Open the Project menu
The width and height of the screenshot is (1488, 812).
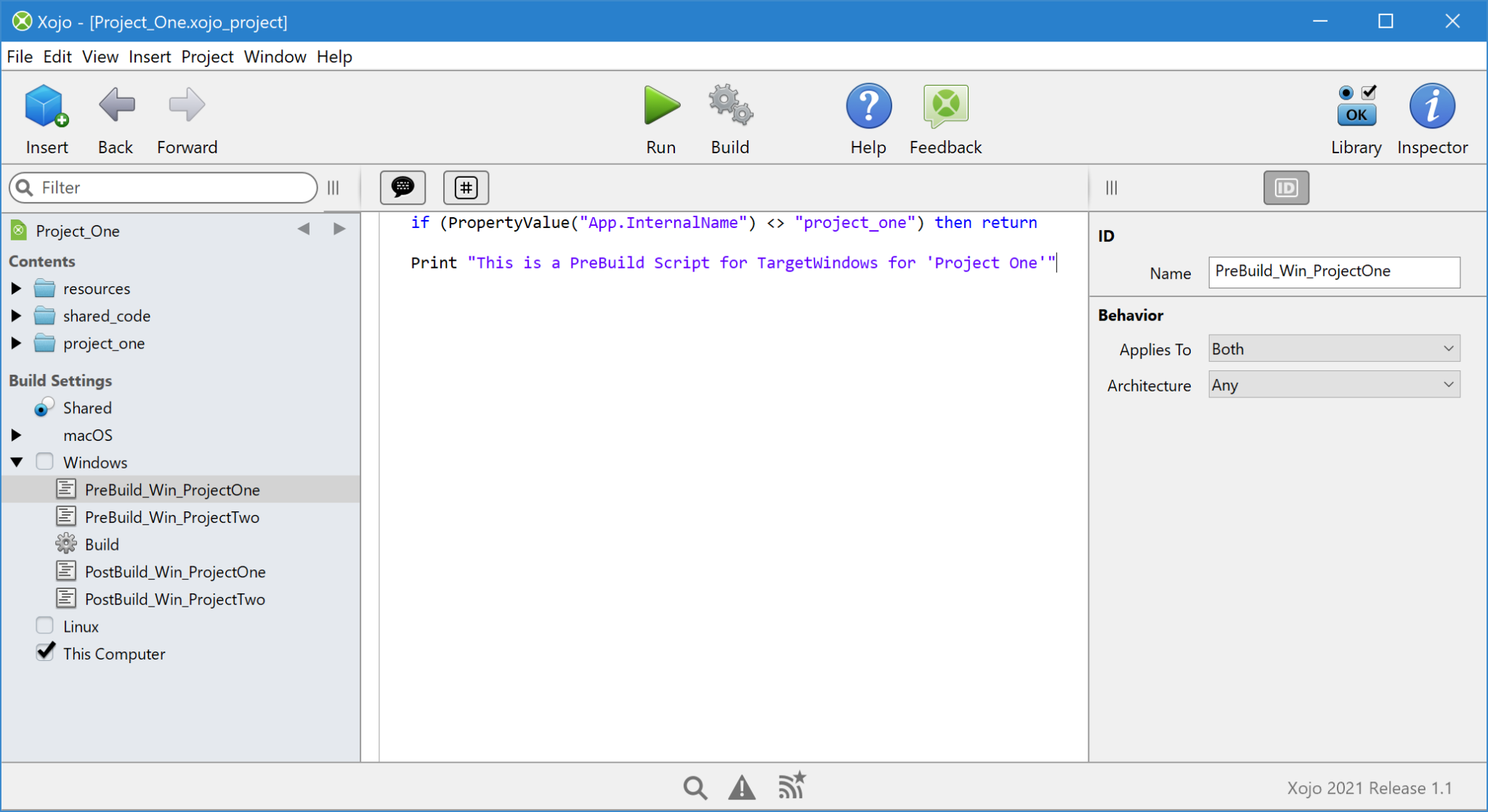(207, 57)
